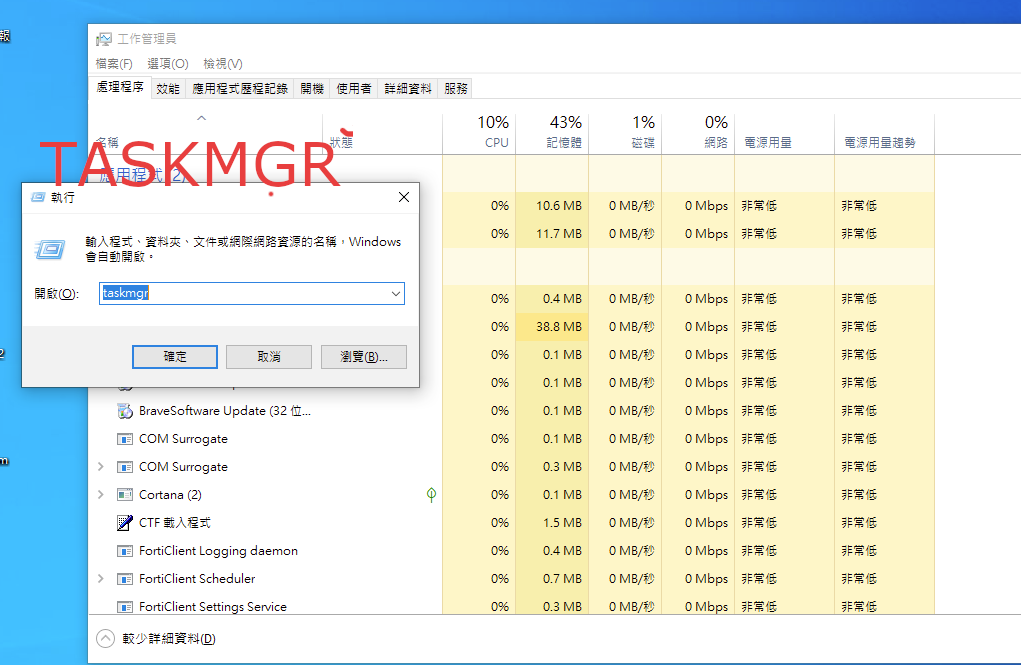Switch to the 詳細資料 tab
Image resolution: width=1021 pixels, height=665 pixels.
[408, 89]
